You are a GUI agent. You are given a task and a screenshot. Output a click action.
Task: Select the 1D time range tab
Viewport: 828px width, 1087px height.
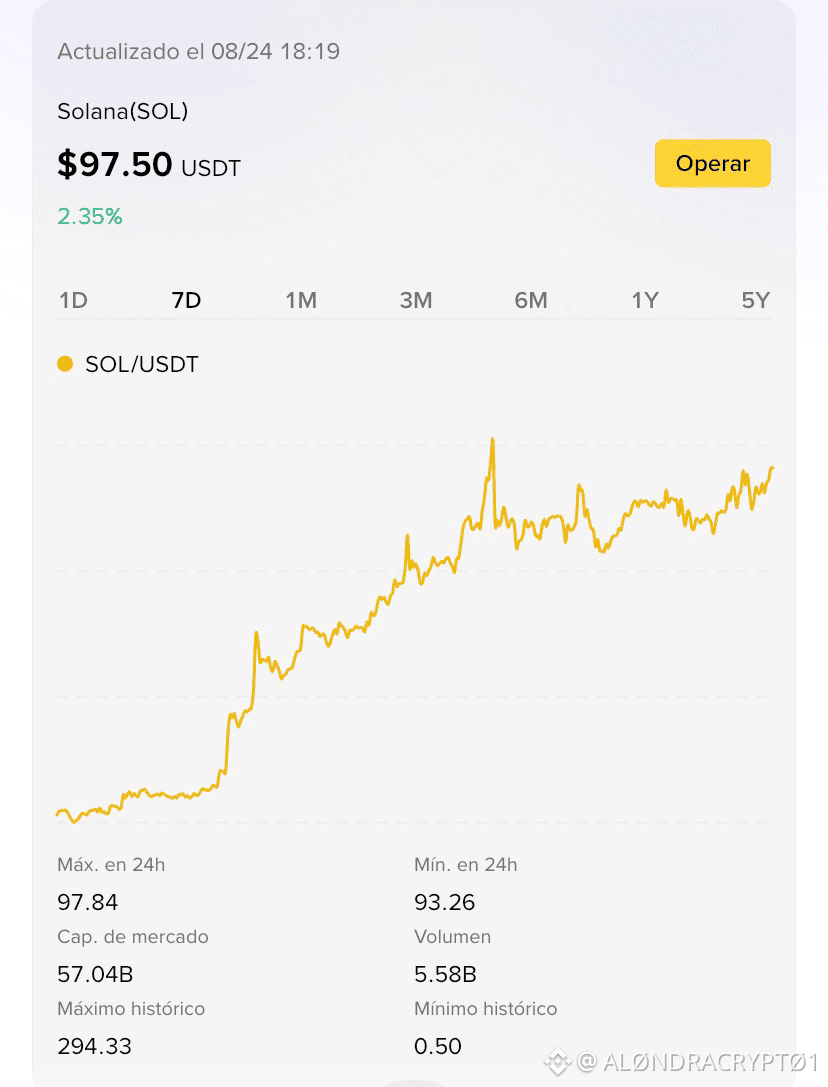[74, 300]
